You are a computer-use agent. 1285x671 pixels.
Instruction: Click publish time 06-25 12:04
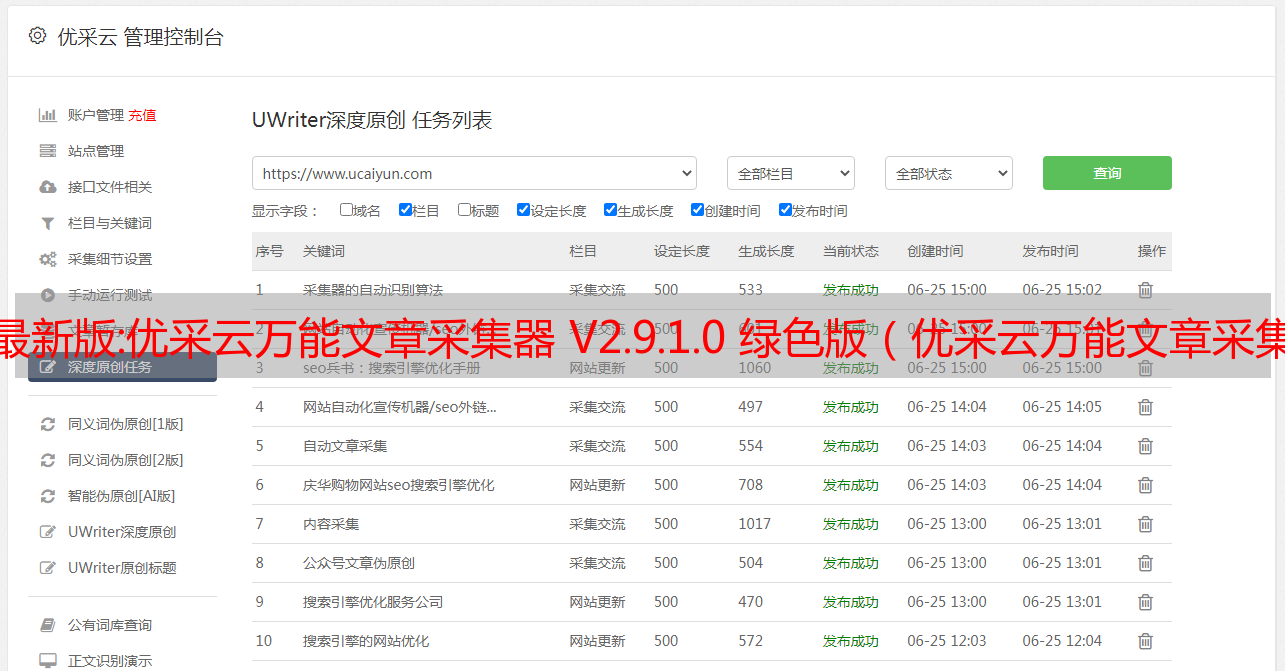pos(1062,641)
